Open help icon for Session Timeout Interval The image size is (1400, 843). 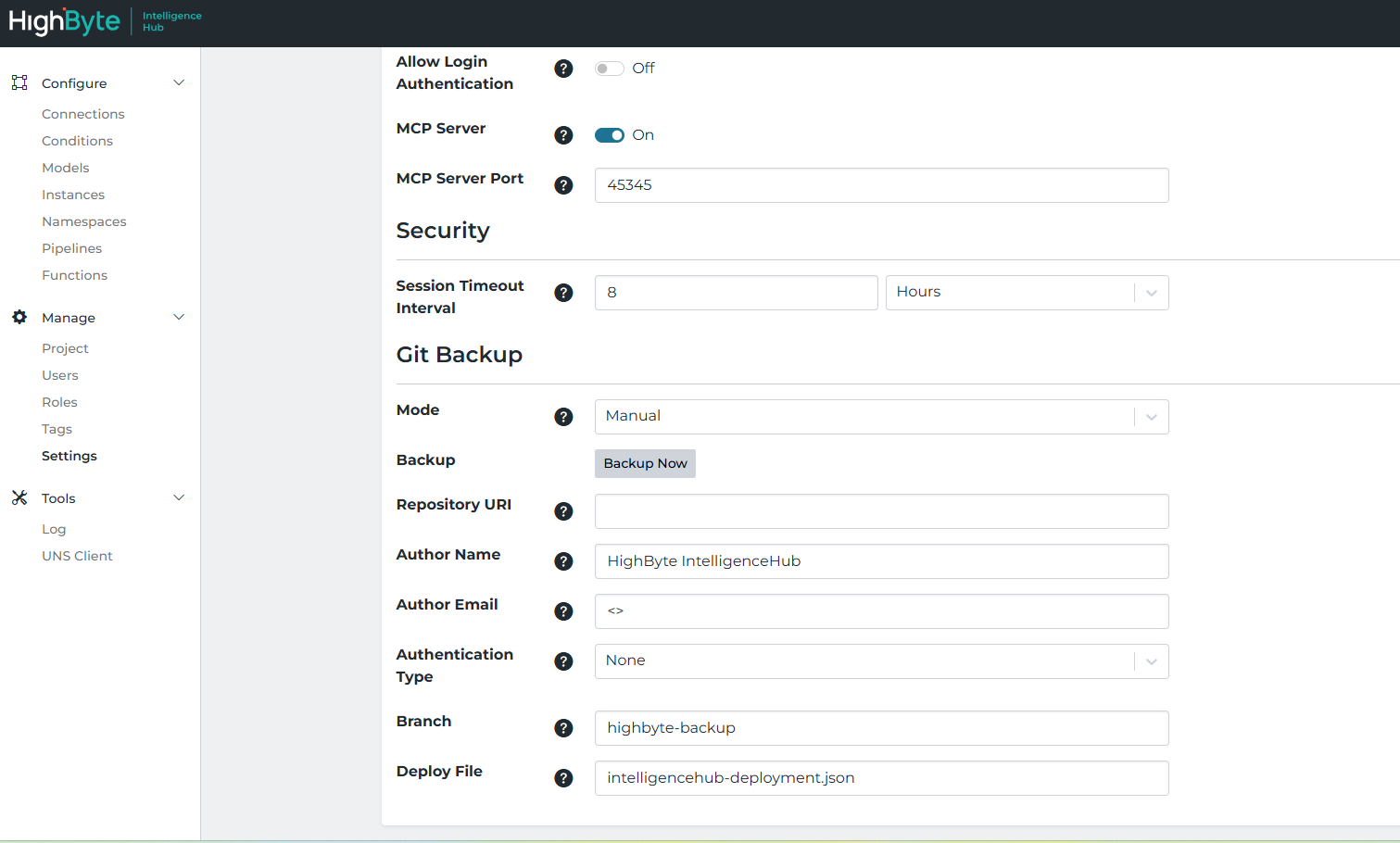(x=563, y=293)
